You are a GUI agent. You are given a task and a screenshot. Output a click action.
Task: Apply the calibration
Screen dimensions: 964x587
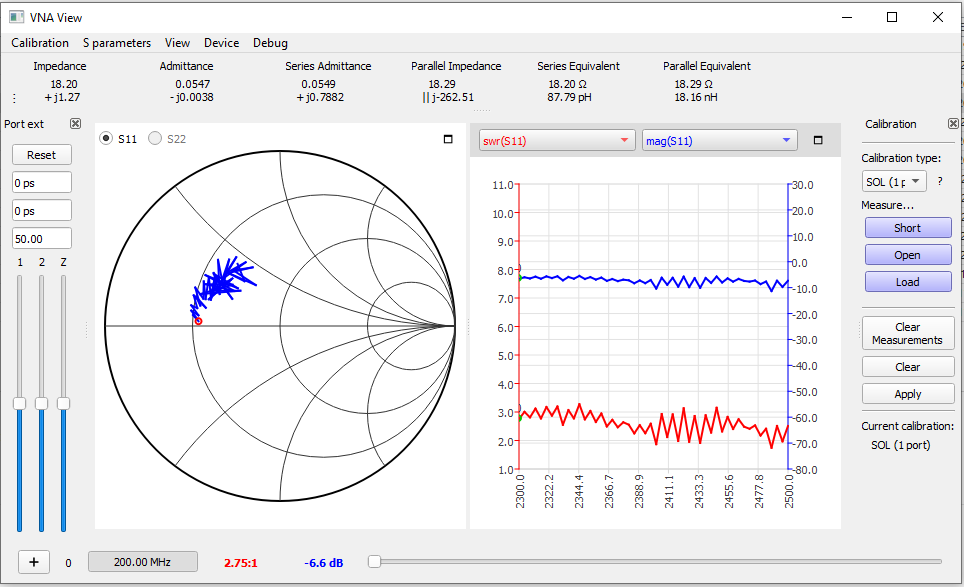coord(908,394)
